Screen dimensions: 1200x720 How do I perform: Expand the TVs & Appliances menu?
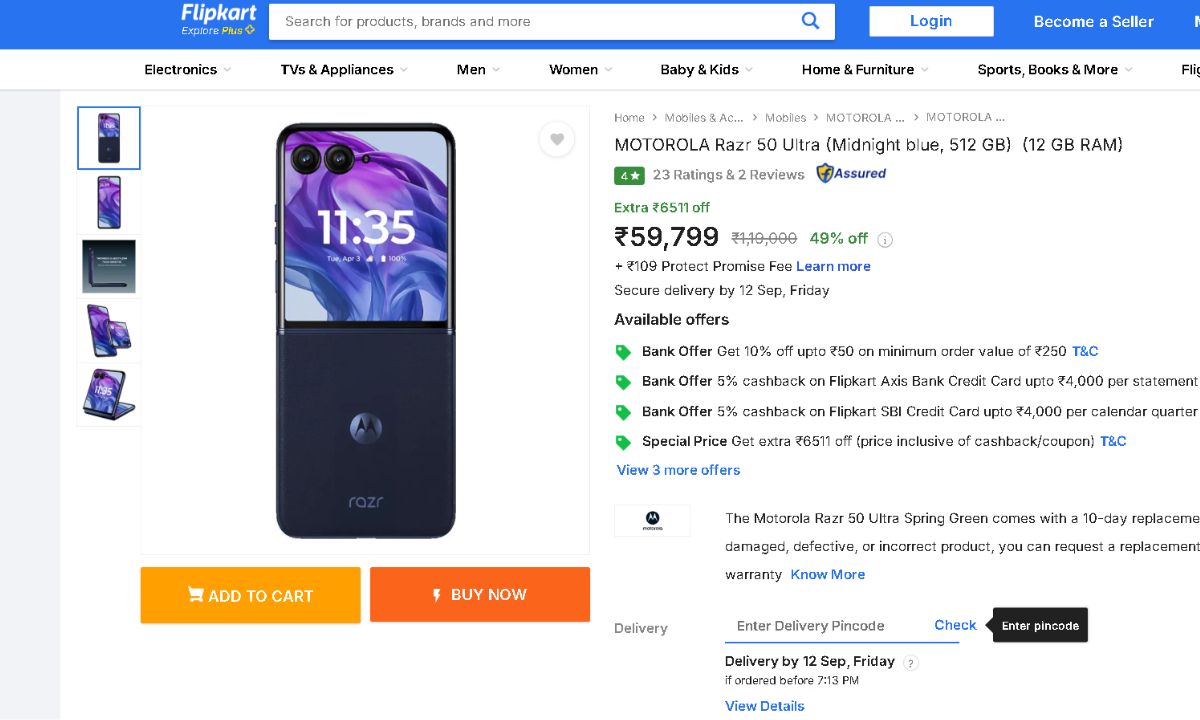pos(344,70)
